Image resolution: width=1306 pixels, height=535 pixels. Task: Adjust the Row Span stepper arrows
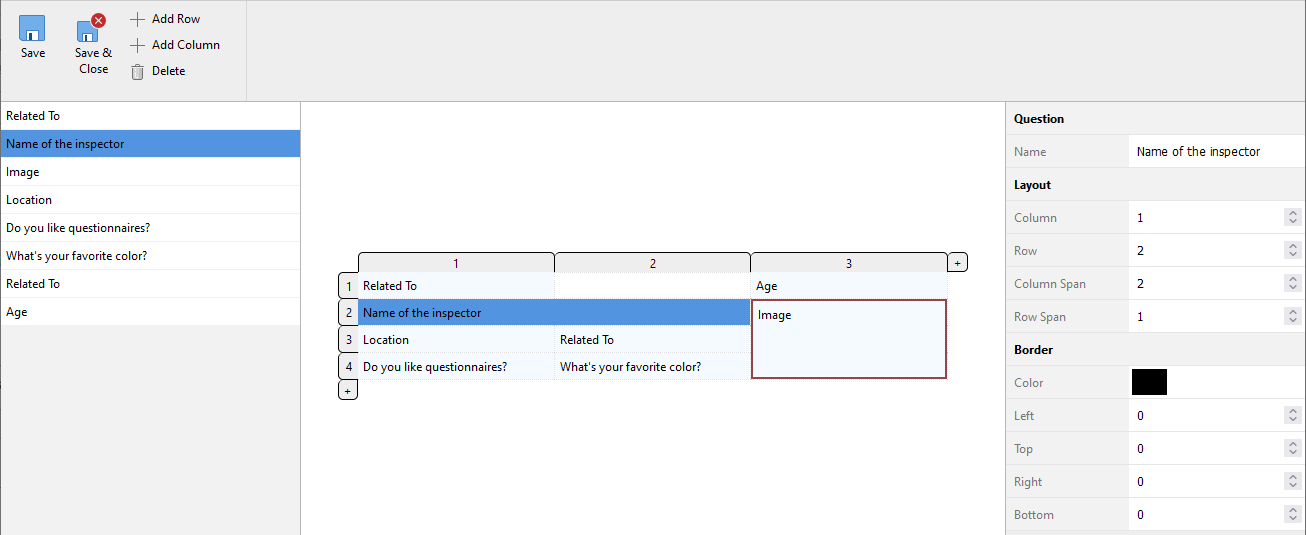(x=1292, y=317)
